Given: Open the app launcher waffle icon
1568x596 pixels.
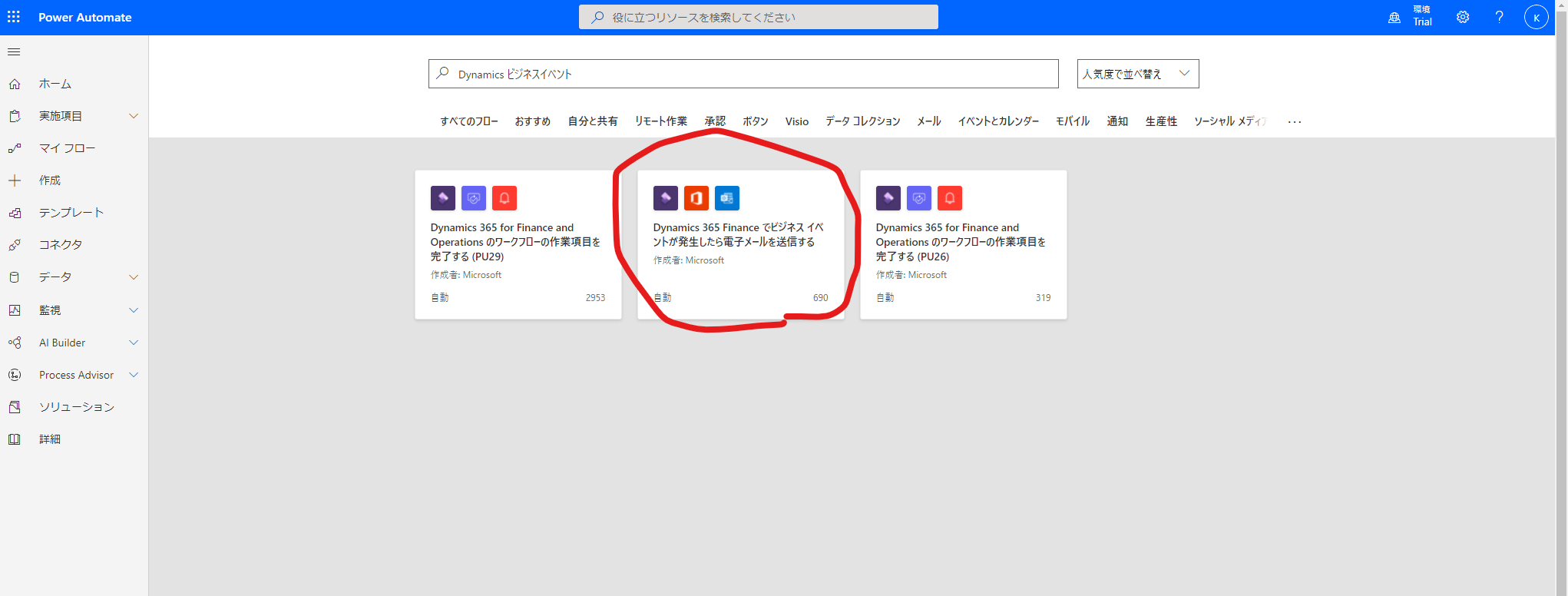Looking at the screenshot, I should (14, 17).
